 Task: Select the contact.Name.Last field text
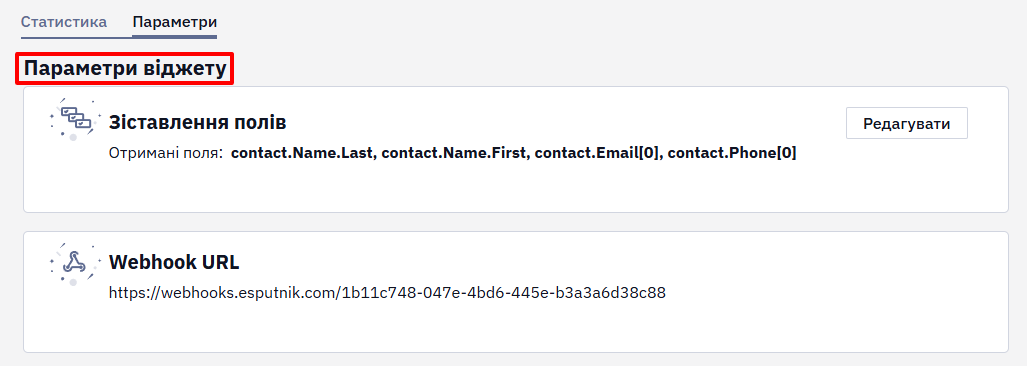(x=303, y=154)
